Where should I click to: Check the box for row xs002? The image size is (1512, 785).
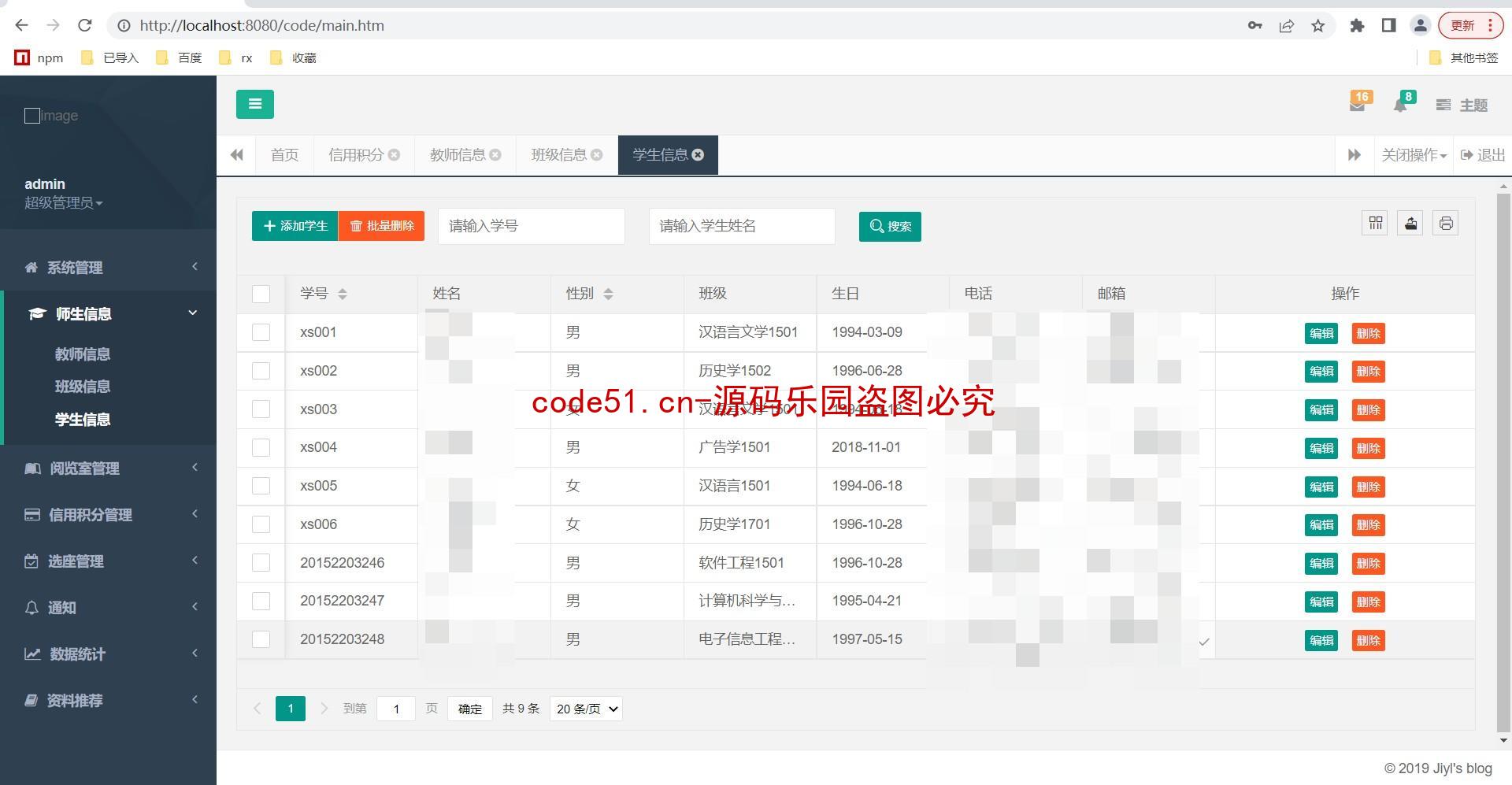261,371
